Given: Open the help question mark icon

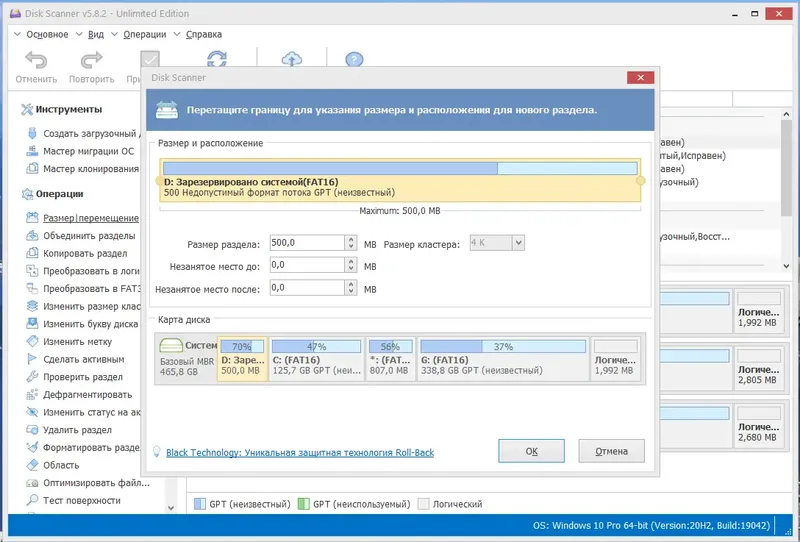Looking at the screenshot, I should [x=354, y=60].
